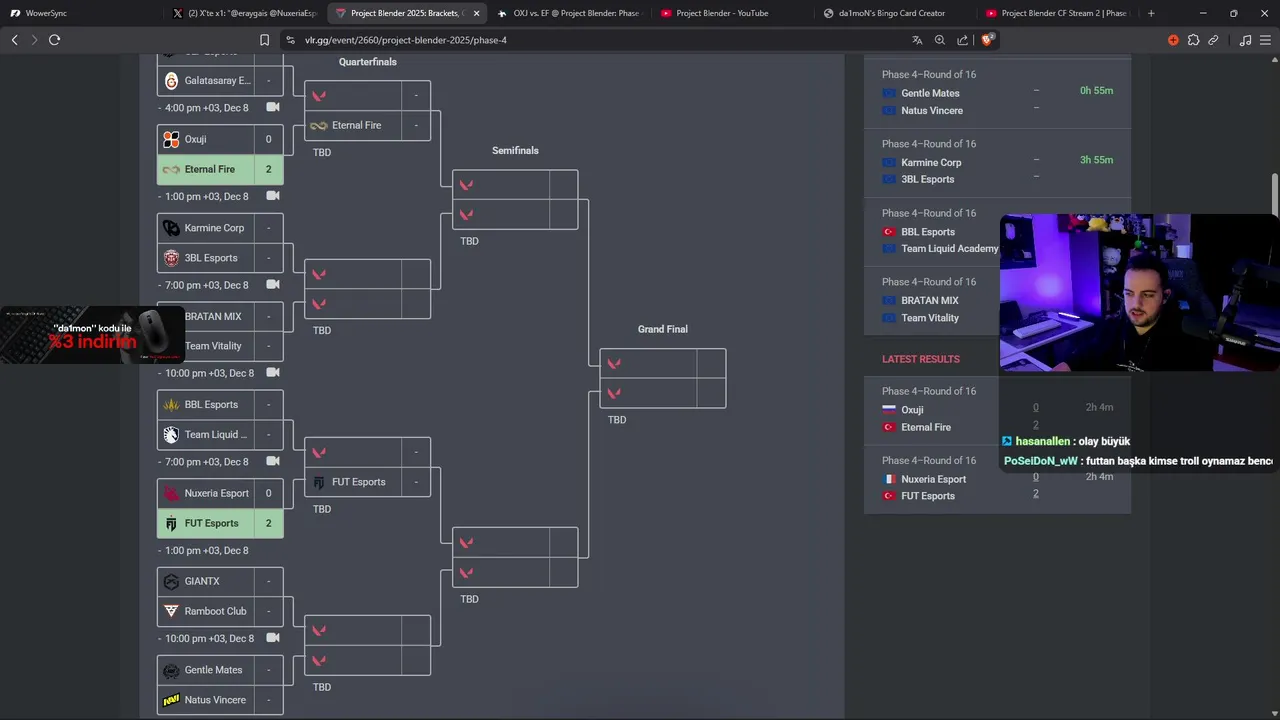Open Gentle Mates row in the bracket

[x=220, y=670]
